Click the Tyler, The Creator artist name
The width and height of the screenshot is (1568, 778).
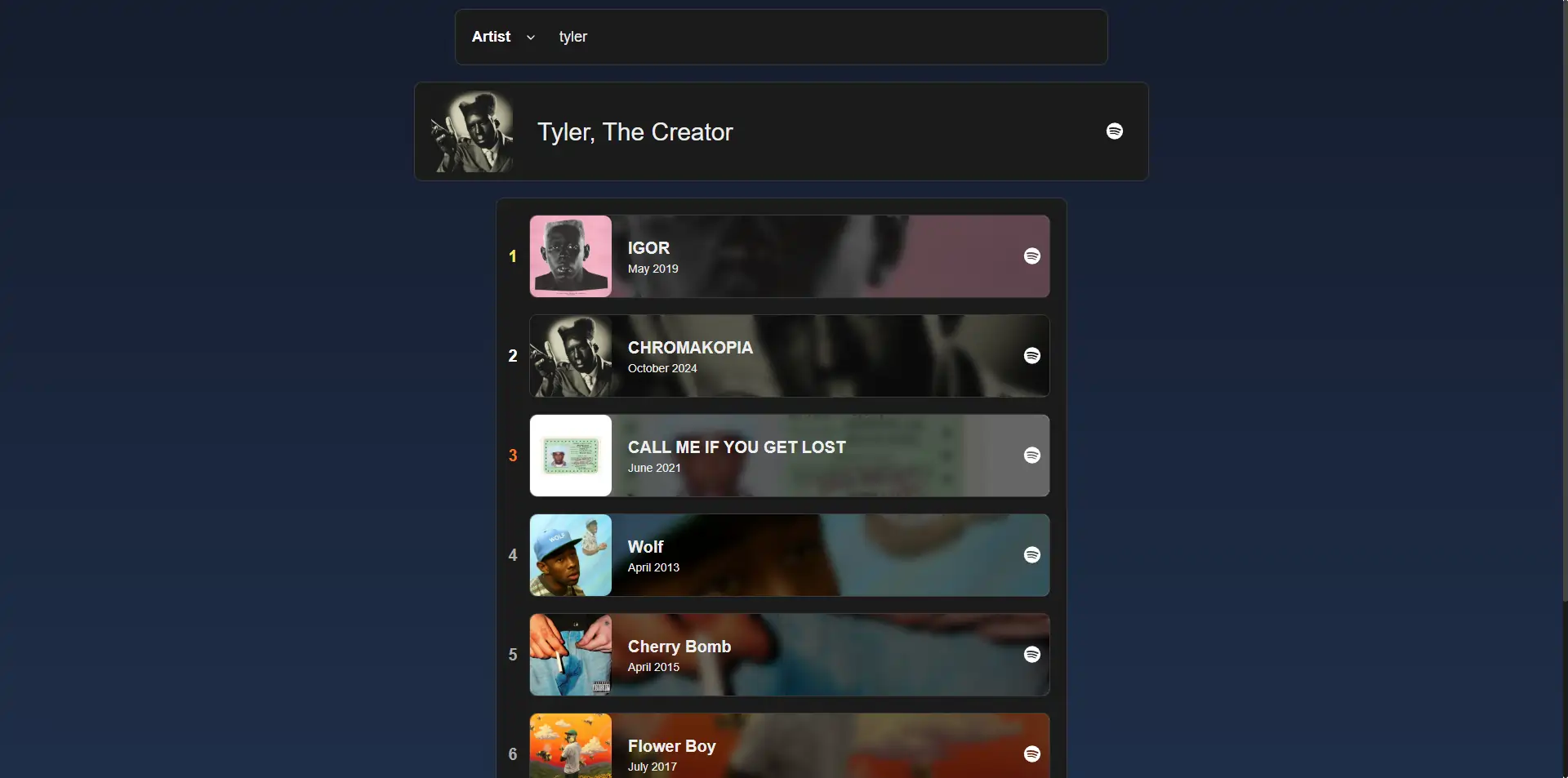[x=635, y=132]
